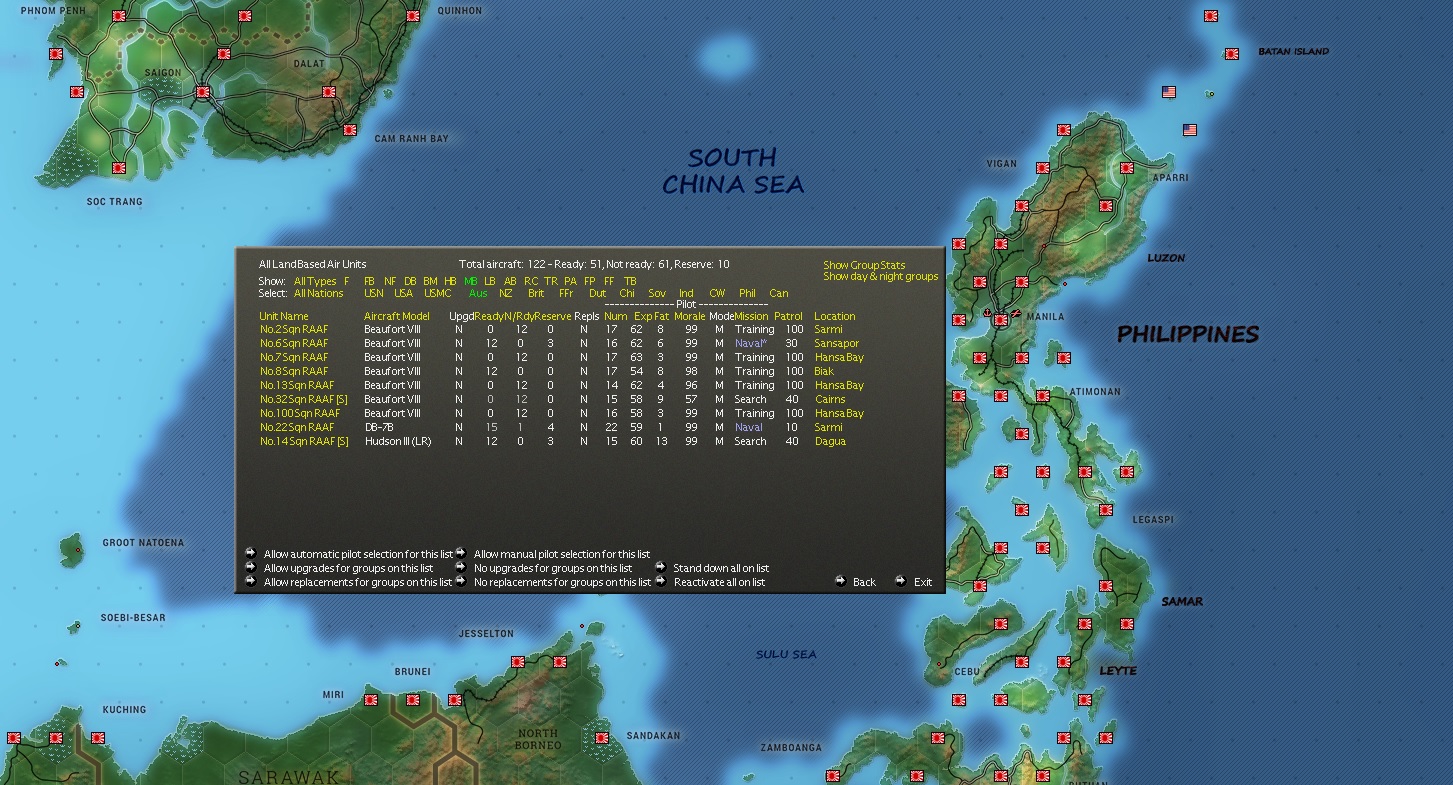
Task: Click the Exit arrow icon
Action: (x=900, y=581)
